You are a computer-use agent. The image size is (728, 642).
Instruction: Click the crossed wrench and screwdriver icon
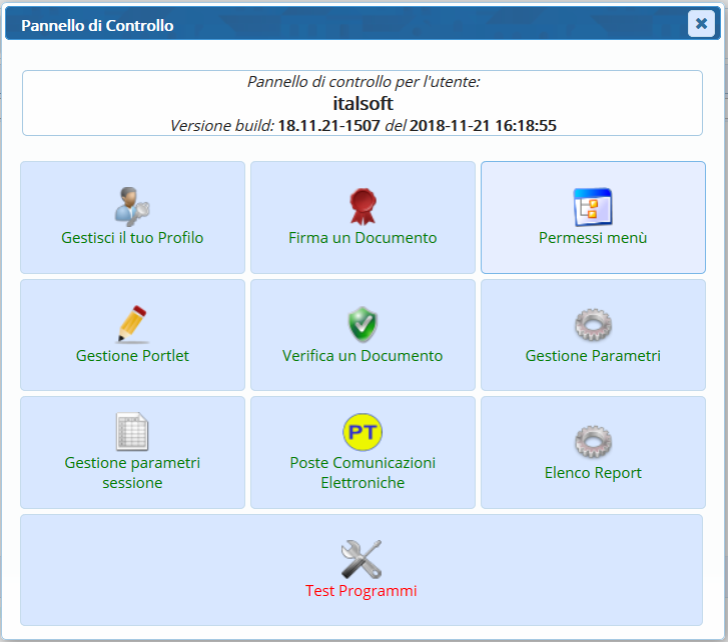[361, 558]
